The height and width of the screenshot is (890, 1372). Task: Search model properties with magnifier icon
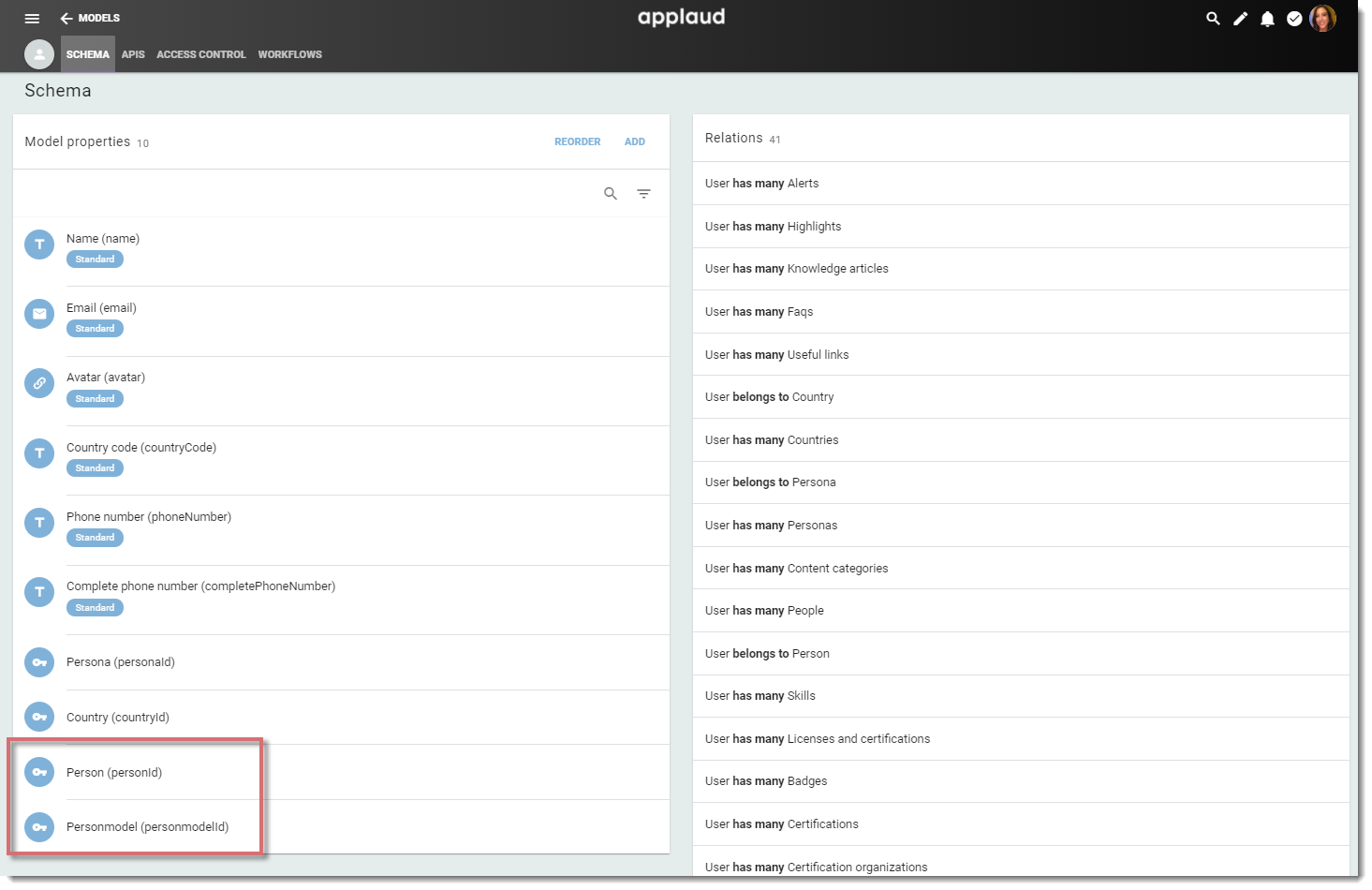click(611, 194)
